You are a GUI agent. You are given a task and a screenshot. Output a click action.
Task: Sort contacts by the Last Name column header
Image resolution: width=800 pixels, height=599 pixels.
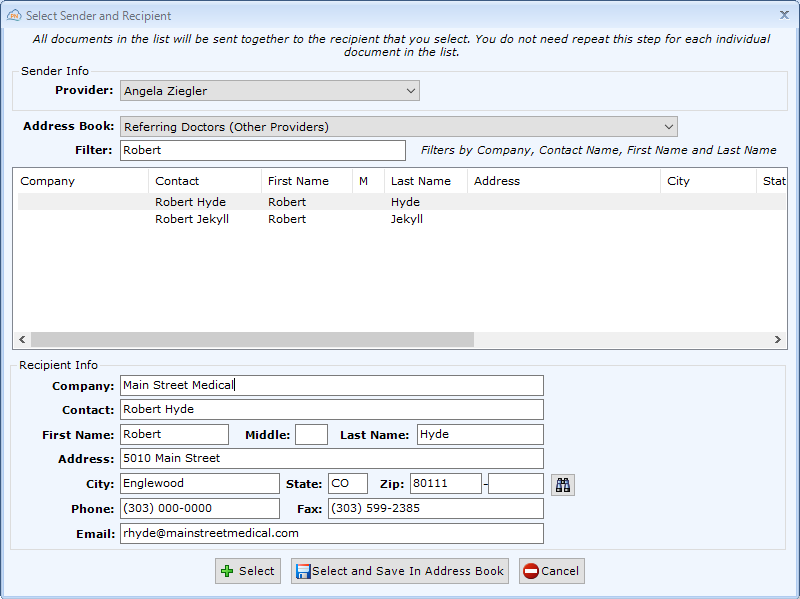click(x=418, y=181)
